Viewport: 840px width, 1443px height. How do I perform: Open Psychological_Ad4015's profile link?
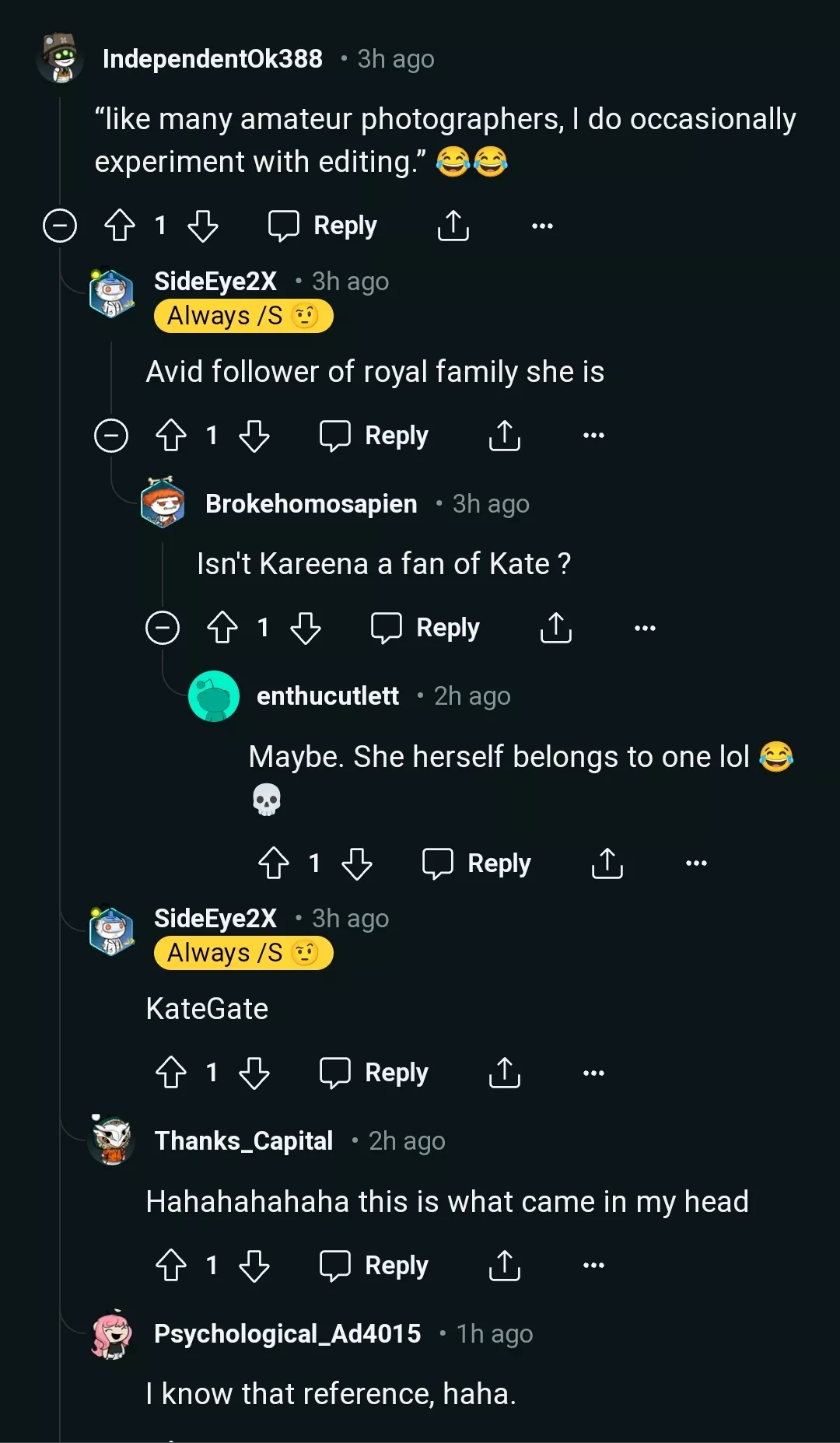pos(287,1334)
